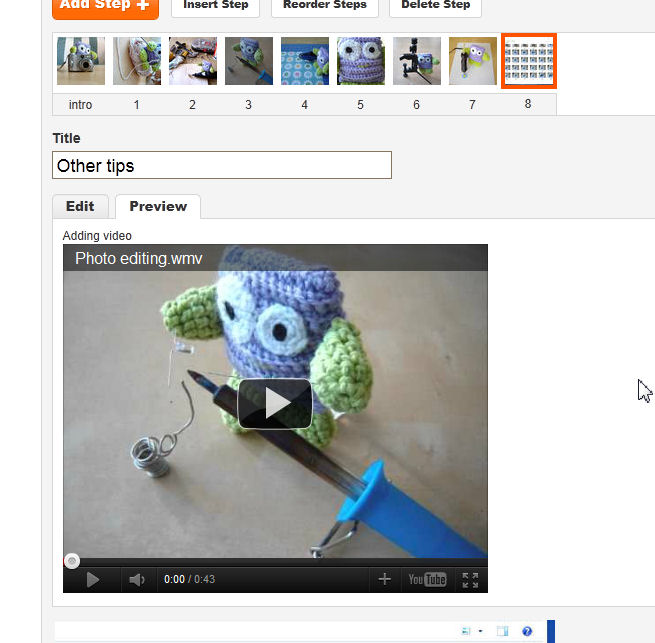655x643 pixels.
Task: Select the intro step thumbnail
Action: pyautogui.click(x=81, y=61)
